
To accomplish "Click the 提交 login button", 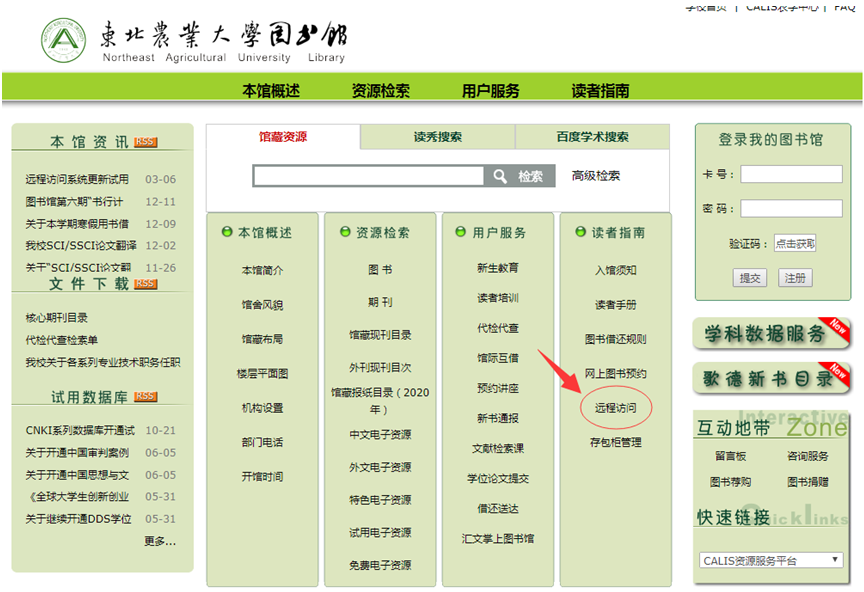I will (x=750, y=278).
